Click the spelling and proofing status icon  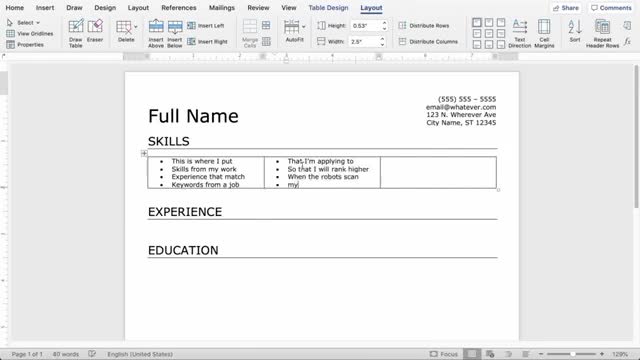[x=92, y=354]
